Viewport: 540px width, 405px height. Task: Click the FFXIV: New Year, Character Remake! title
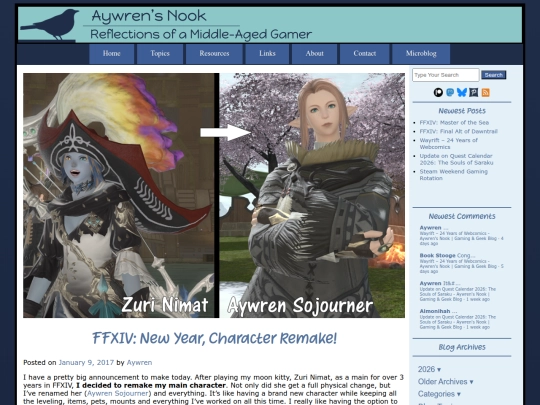pos(214,338)
